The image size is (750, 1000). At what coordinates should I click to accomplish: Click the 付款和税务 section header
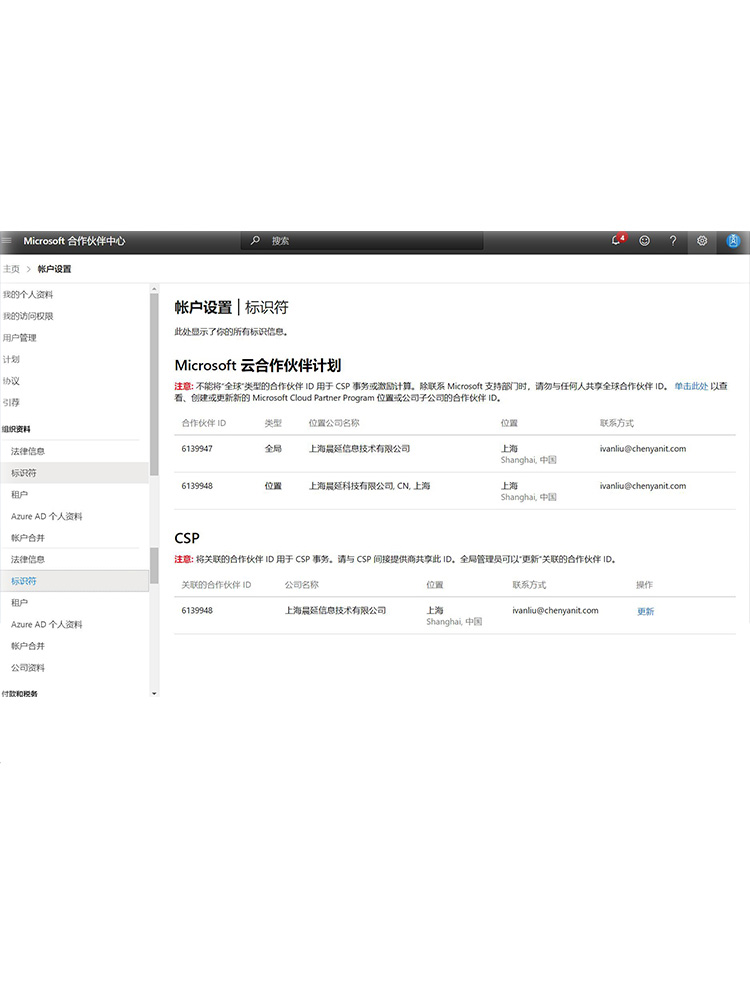point(19,693)
